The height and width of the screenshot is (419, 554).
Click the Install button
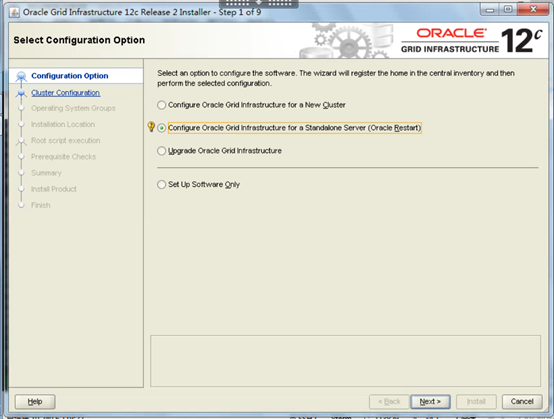476,402
